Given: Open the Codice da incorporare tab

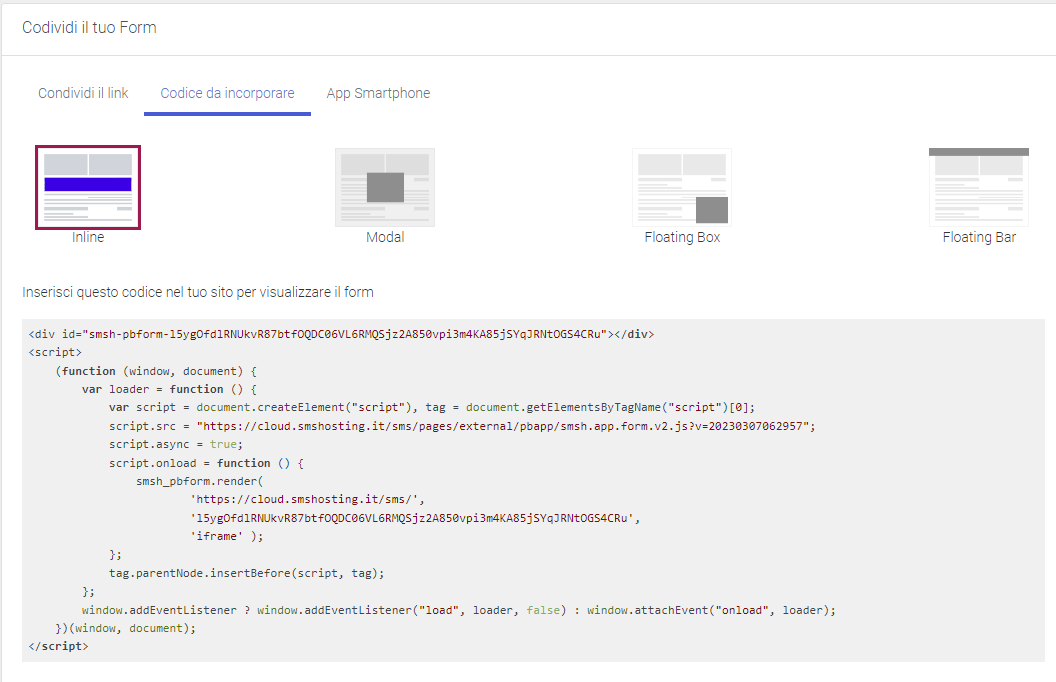Looking at the screenshot, I should [227, 93].
